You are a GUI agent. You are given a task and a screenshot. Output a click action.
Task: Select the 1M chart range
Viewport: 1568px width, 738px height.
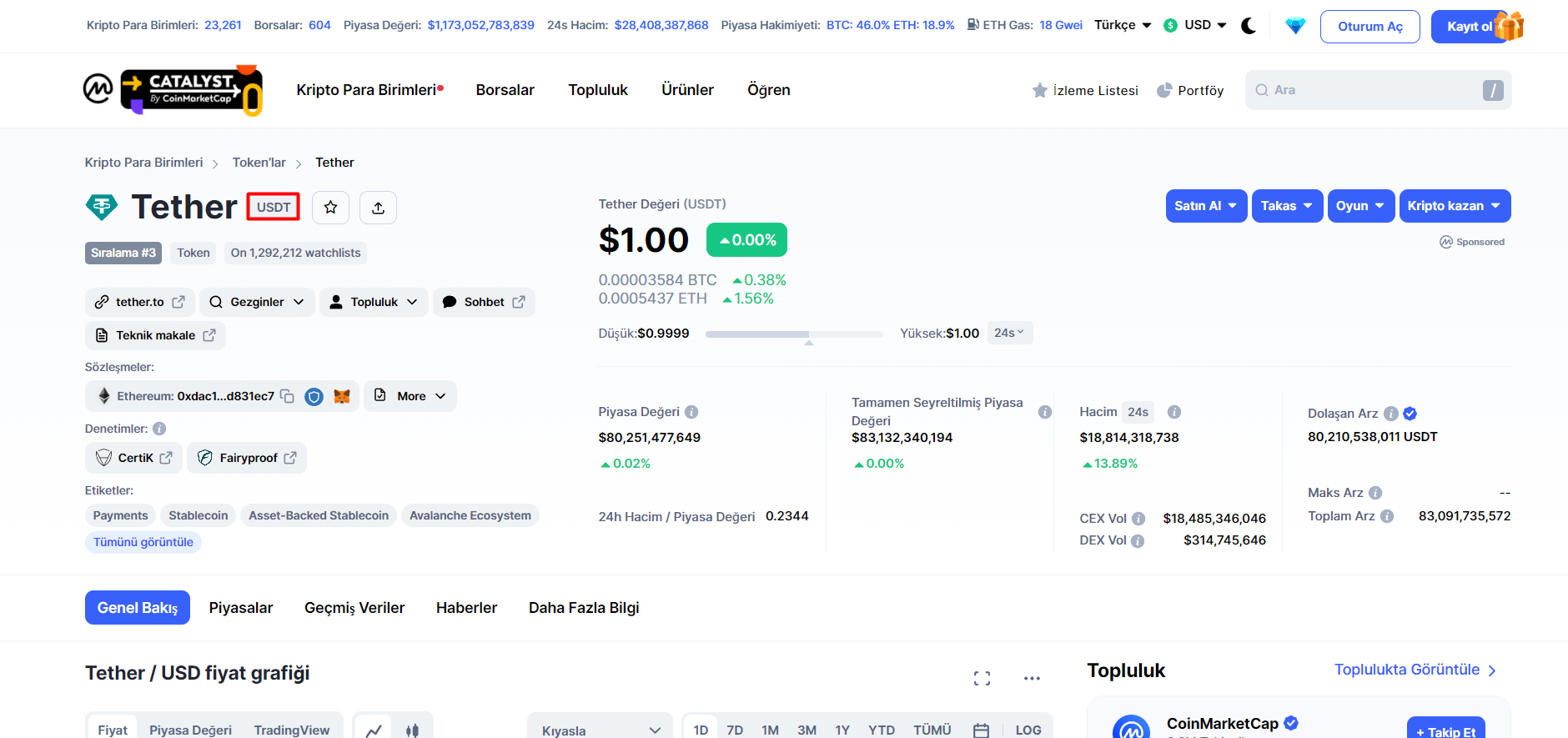770,730
